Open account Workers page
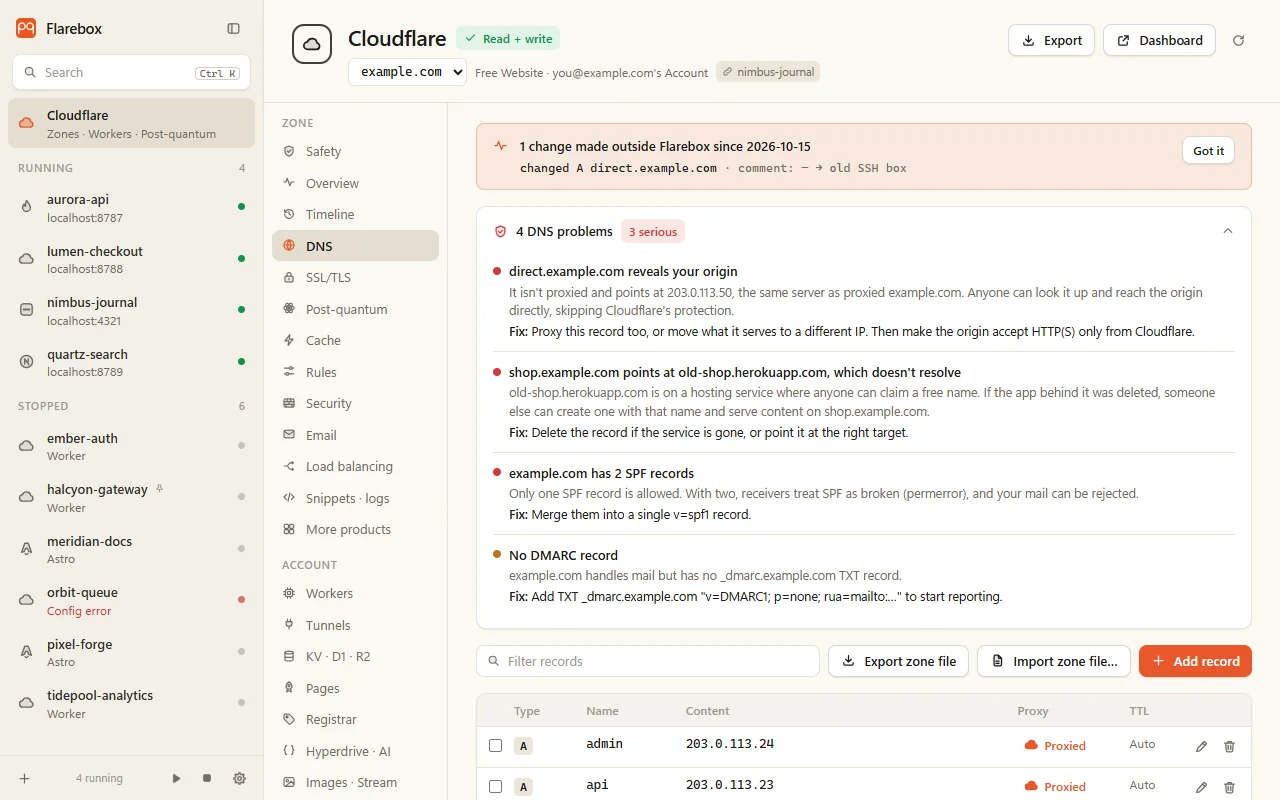This screenshot has width=1280, height=800. pos(355,593)
